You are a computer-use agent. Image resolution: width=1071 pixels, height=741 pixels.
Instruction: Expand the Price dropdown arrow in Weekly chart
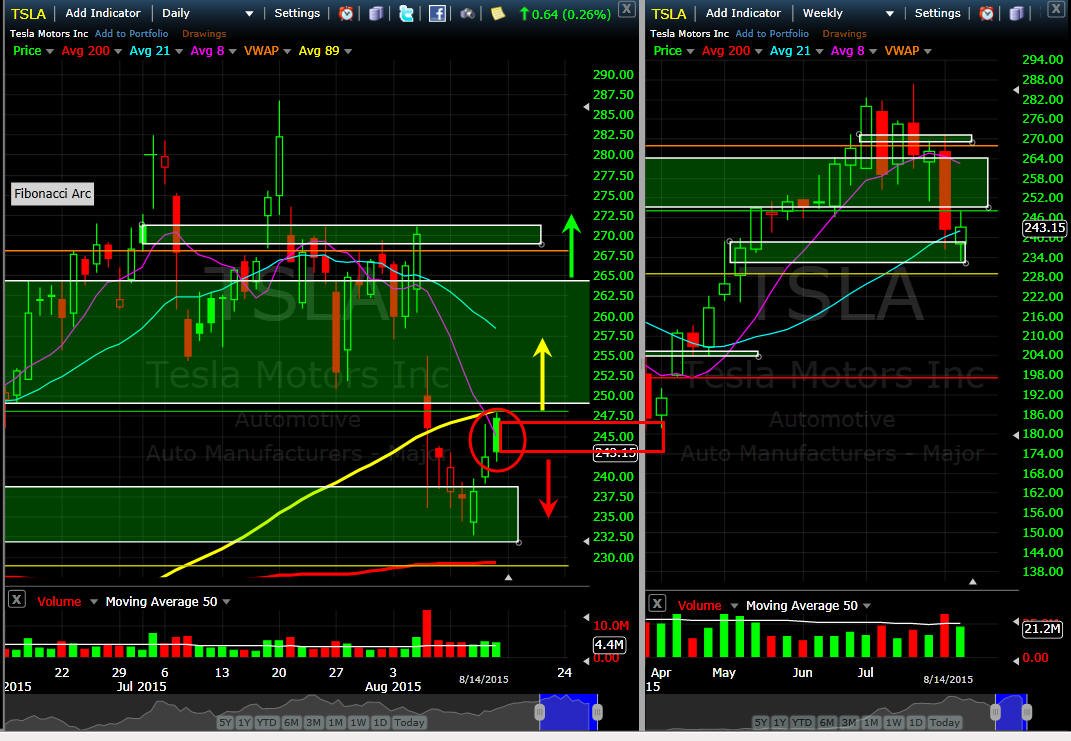690,51
